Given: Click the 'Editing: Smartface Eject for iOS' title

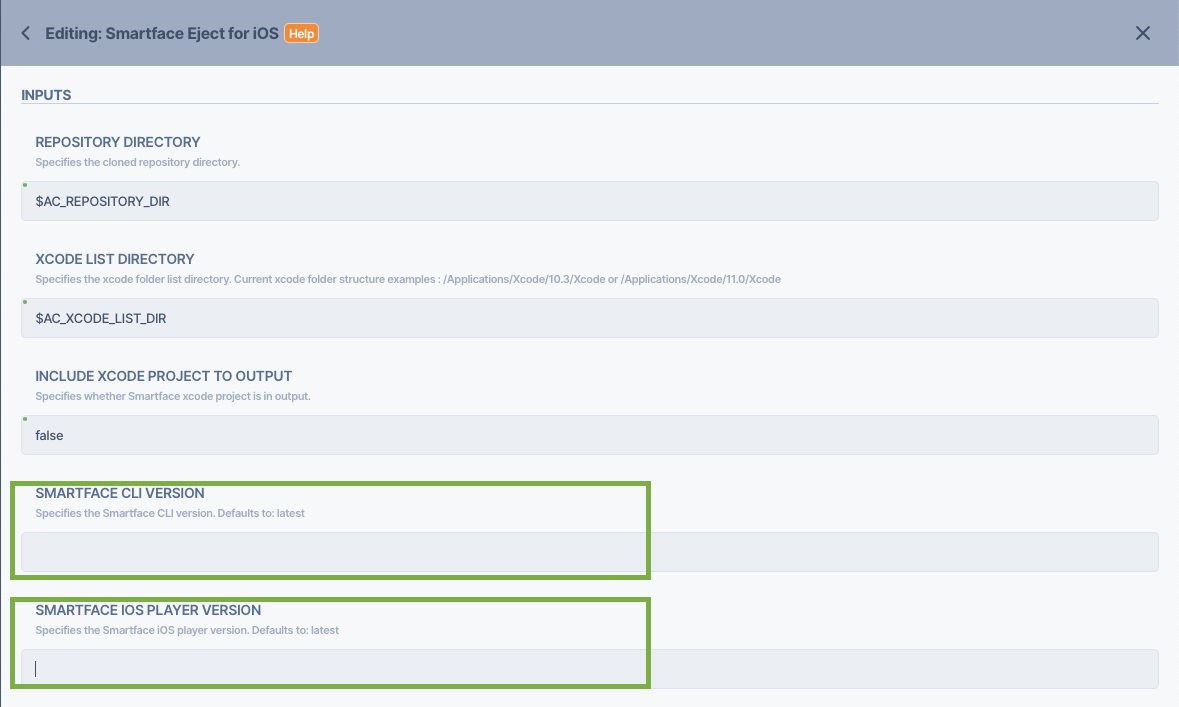Looking at the screenshot, I should [162, 34].
